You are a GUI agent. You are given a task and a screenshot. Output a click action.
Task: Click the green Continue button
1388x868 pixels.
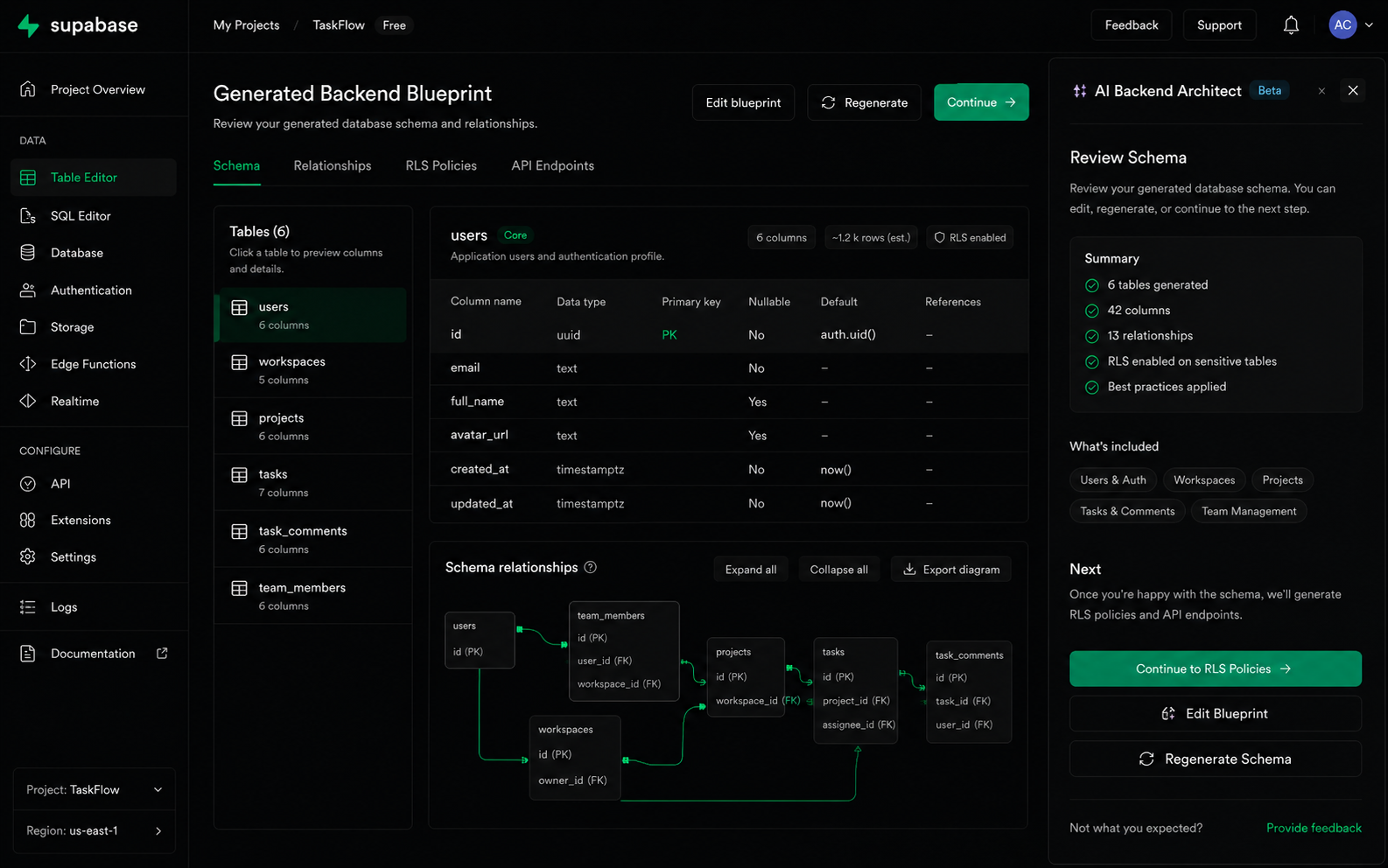point(981,102)
